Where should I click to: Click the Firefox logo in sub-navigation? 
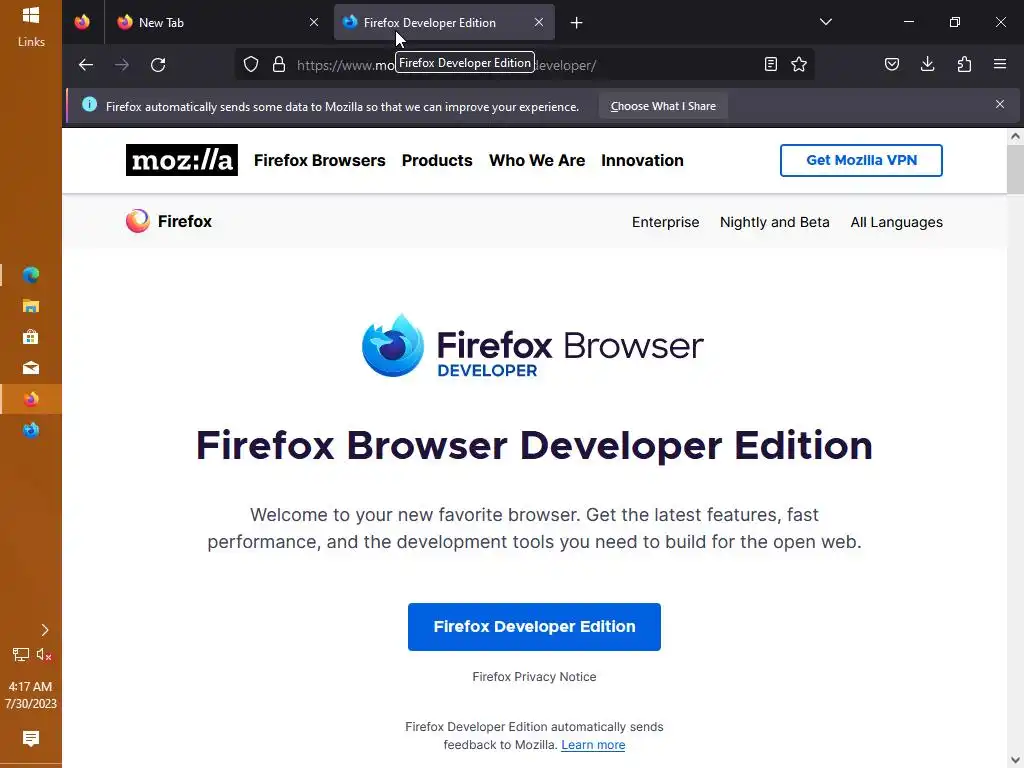point(168,221)
